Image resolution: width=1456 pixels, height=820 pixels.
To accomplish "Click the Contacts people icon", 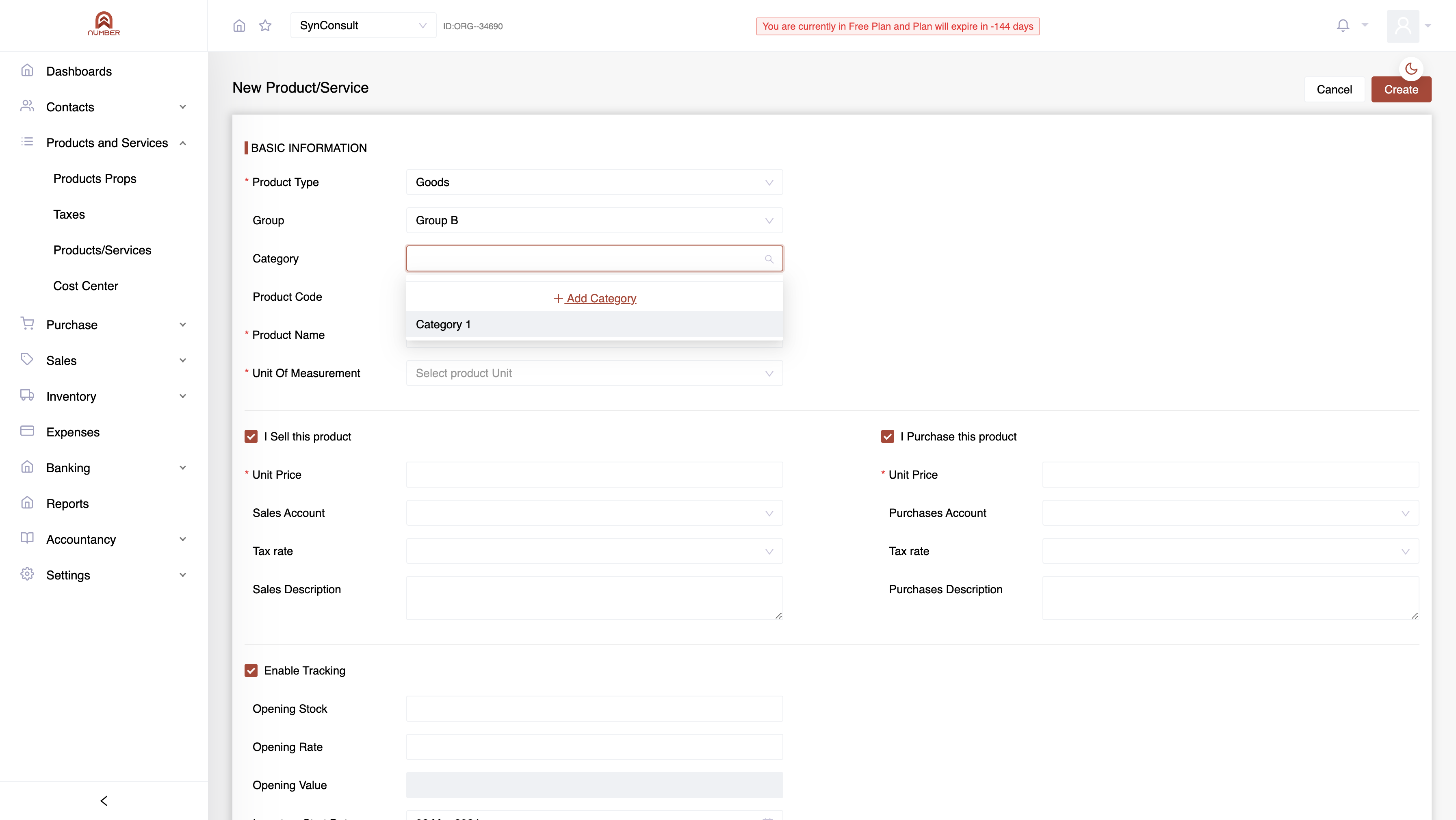I will tap(27, 106).
